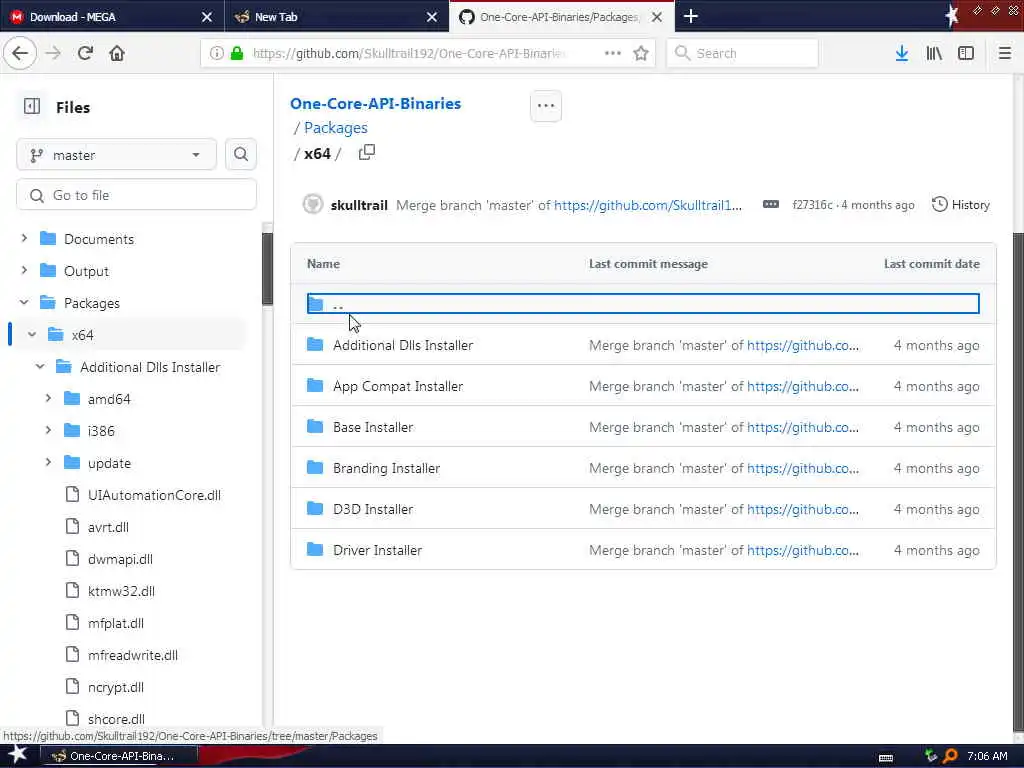This screenshot has height=768, width=1024.
Task: Collapse Additional Dlls Installer tree node
Action: pyautogui.click(x=40, y=366)
